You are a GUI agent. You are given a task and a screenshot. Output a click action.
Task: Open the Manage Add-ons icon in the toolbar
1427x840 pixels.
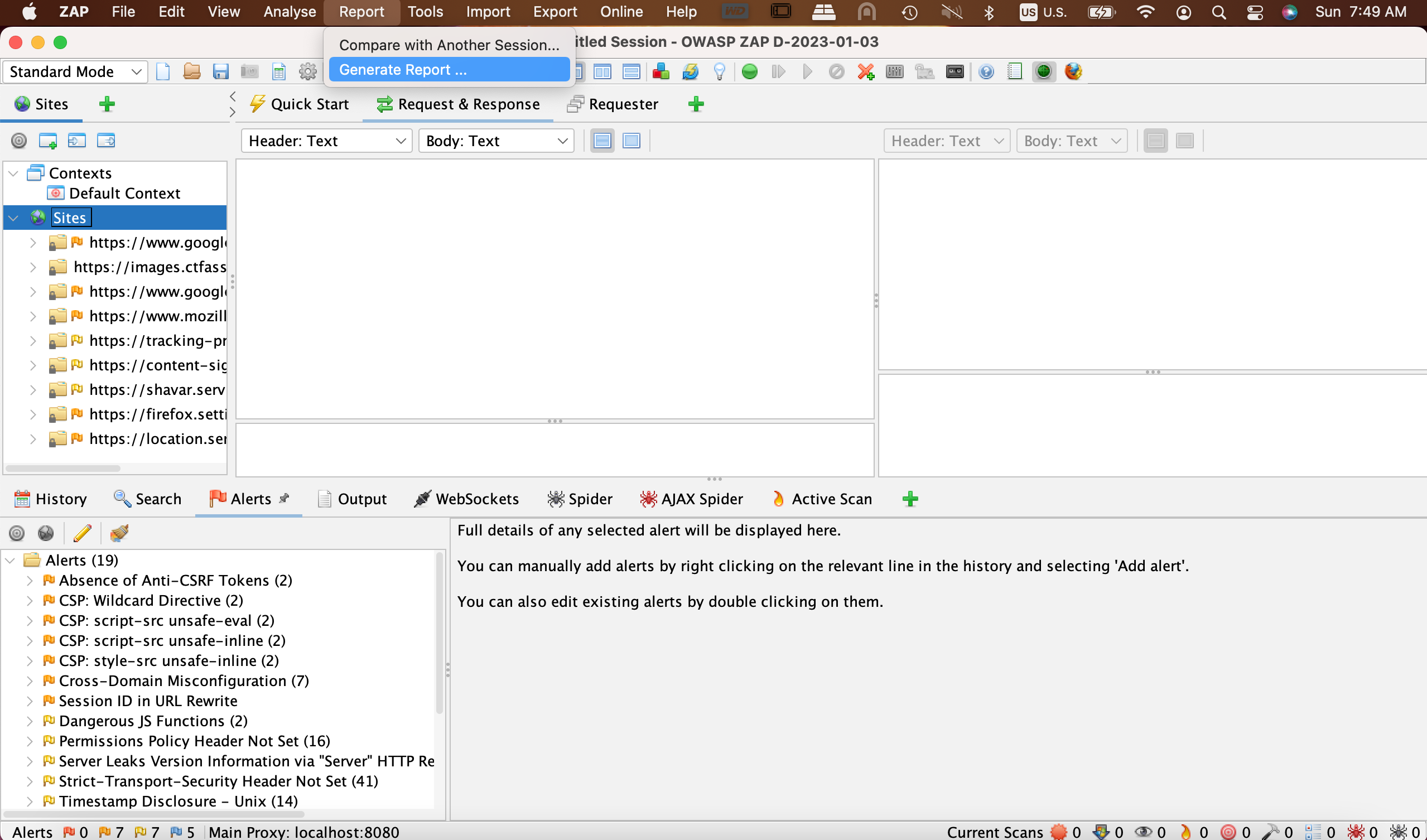661,71
